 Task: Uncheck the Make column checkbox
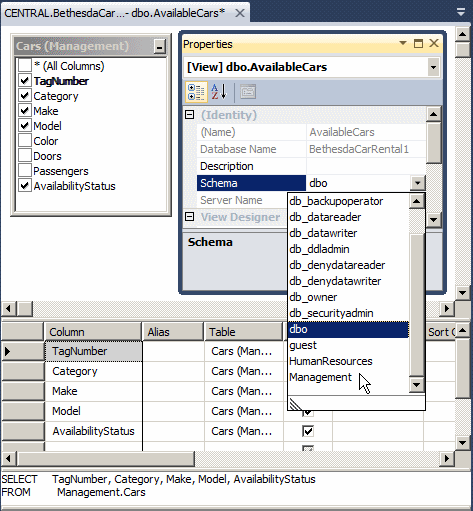click(25, 111)
